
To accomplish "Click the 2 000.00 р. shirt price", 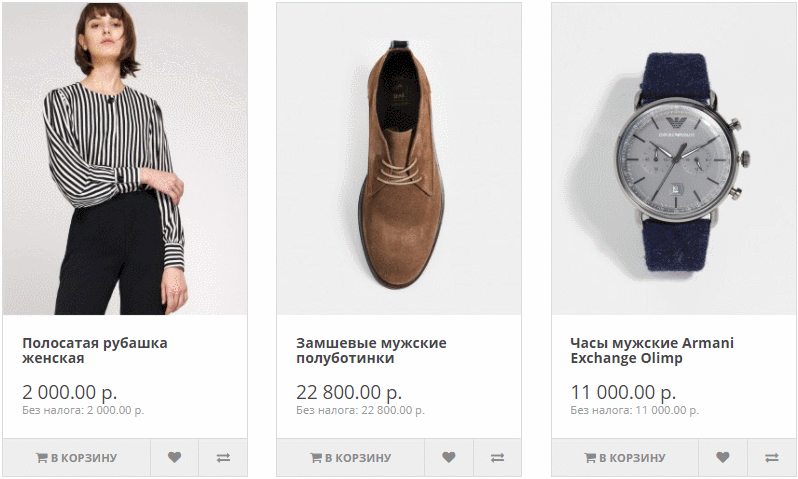I will (x=69, y=391).
